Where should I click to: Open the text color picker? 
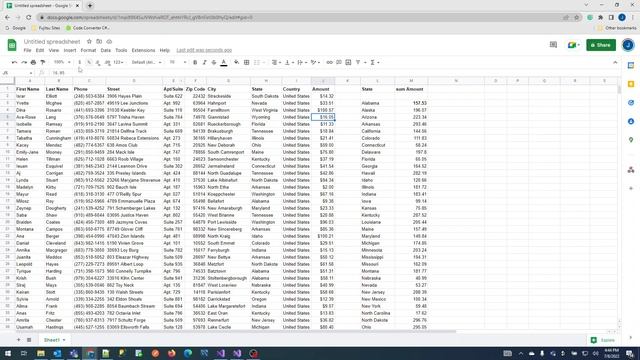(x=224, y=62)
